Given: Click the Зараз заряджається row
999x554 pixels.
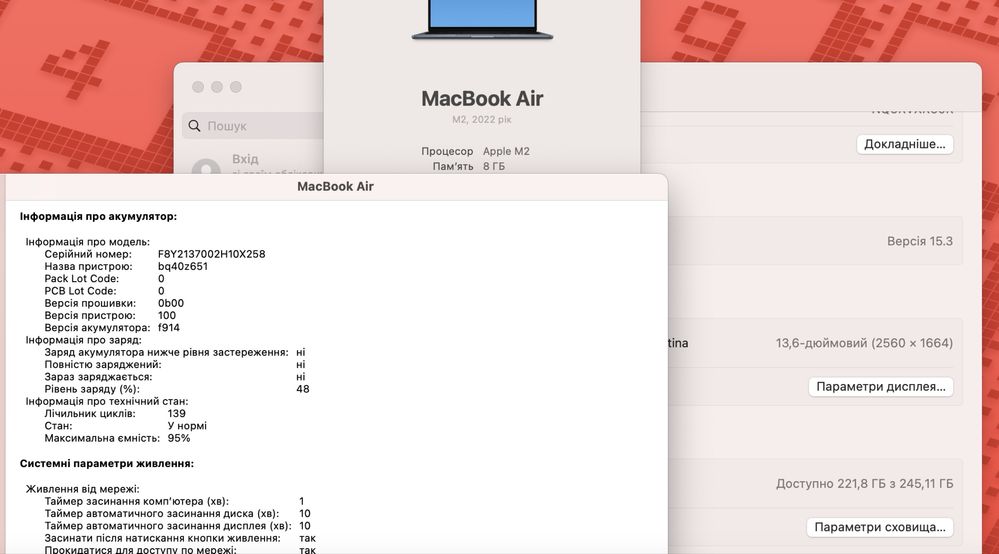Looking at the screenshot, I should [x=175, y=376].
